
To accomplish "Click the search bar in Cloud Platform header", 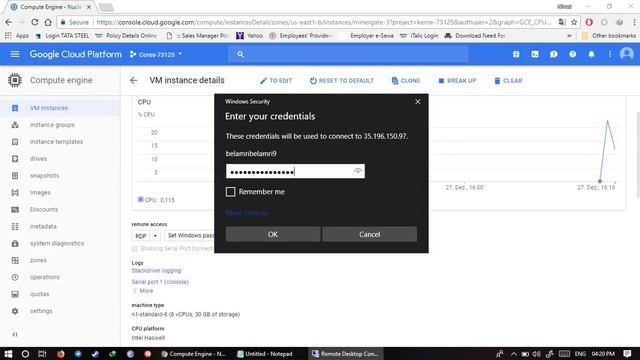I will coord(348,54).
